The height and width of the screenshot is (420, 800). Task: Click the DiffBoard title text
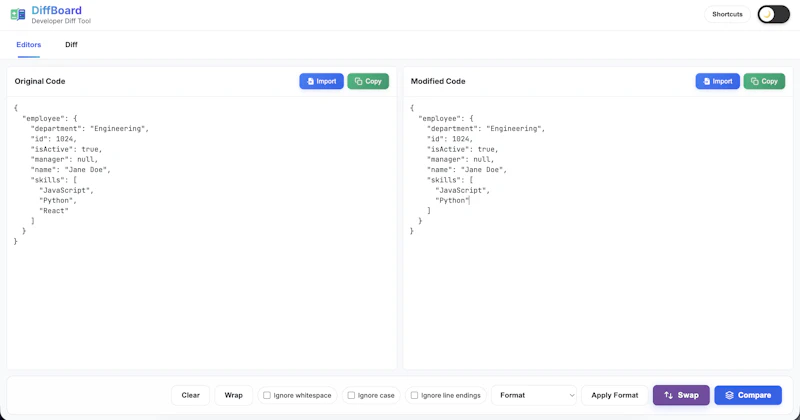pos(57,10)
